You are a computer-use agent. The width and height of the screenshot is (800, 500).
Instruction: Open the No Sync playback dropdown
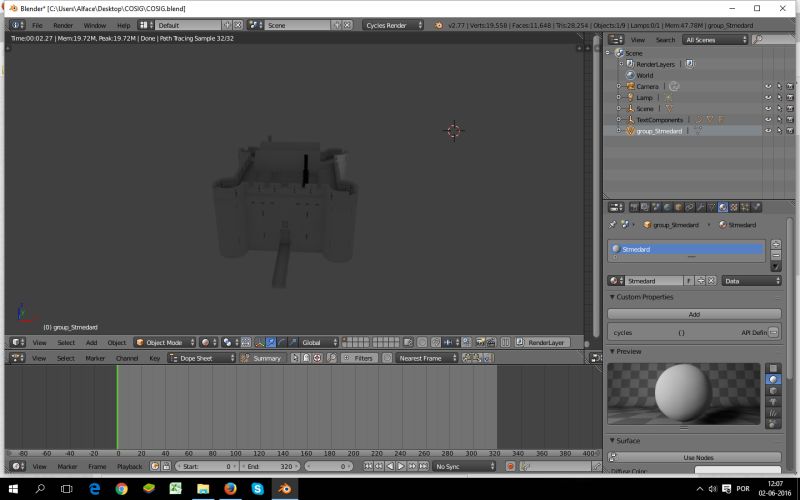tap(464, 466)
